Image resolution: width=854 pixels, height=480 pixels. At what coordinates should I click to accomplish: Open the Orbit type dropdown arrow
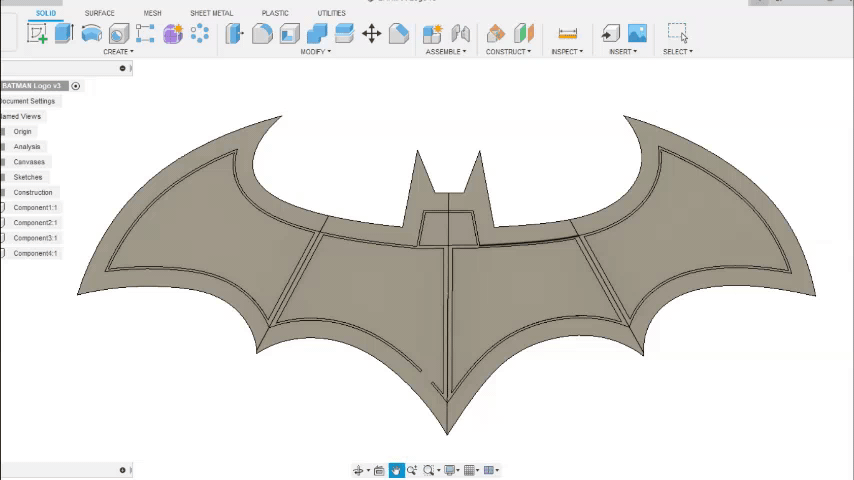click(x=368, y=471)
